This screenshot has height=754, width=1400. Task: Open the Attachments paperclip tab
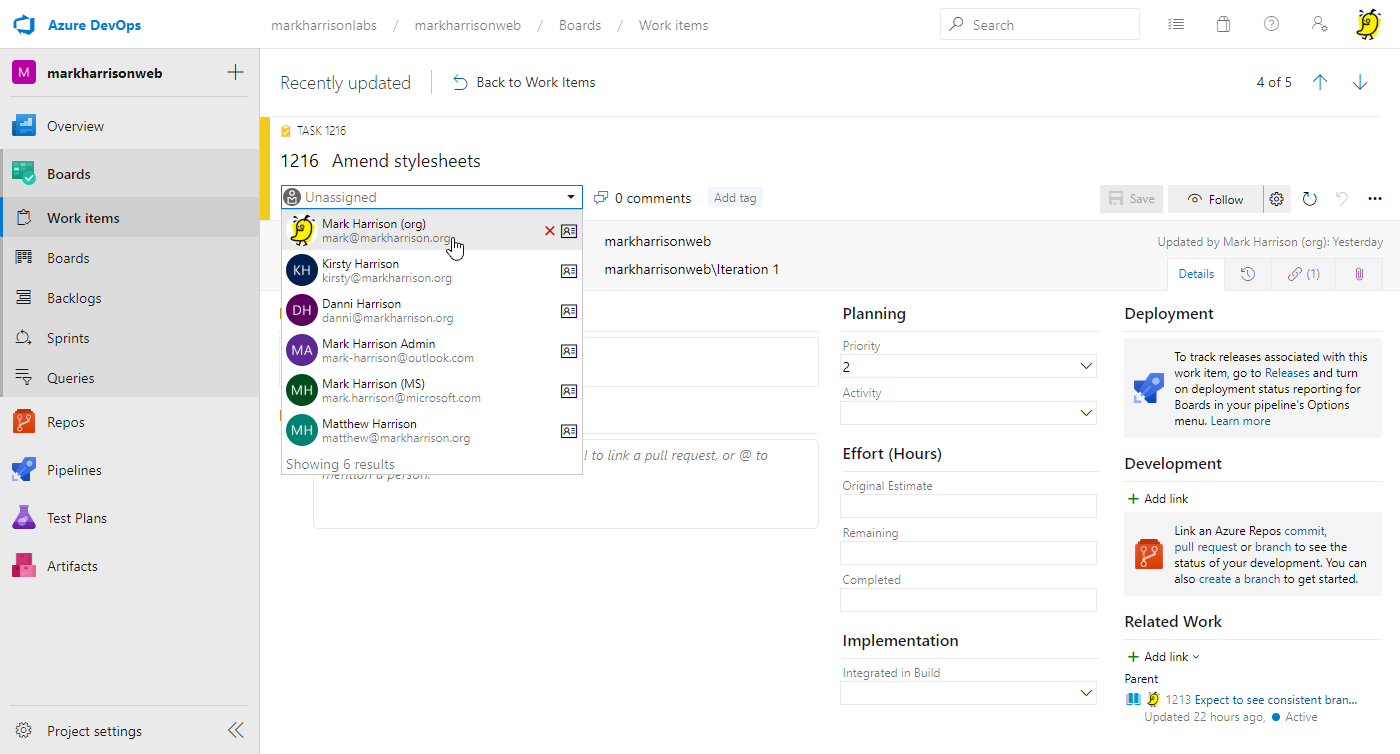pyautogui.click(x=1359, y=273)
